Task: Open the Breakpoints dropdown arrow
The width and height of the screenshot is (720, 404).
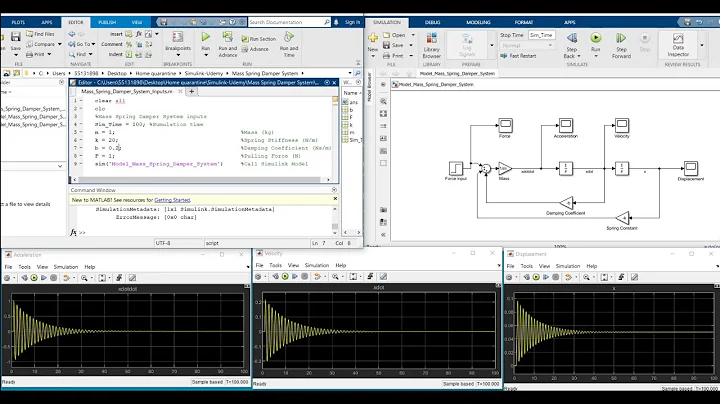Action: click(x=178, y=55)
